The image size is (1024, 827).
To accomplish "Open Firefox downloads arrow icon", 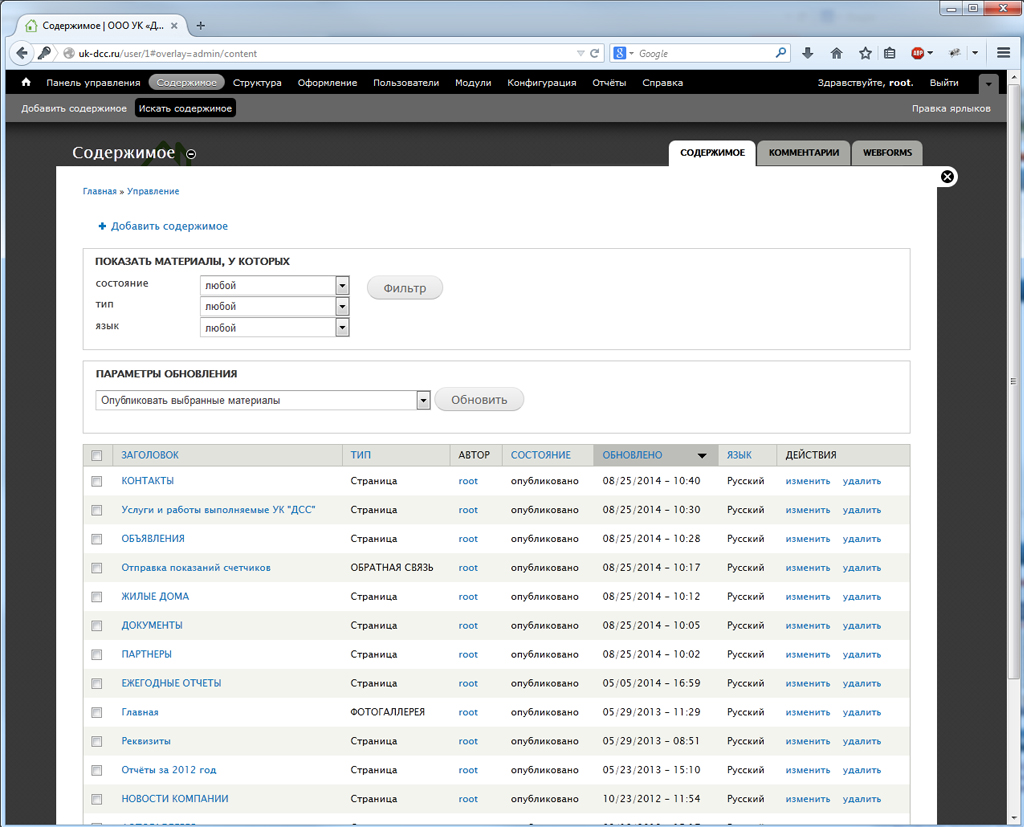I will [808, 54].
